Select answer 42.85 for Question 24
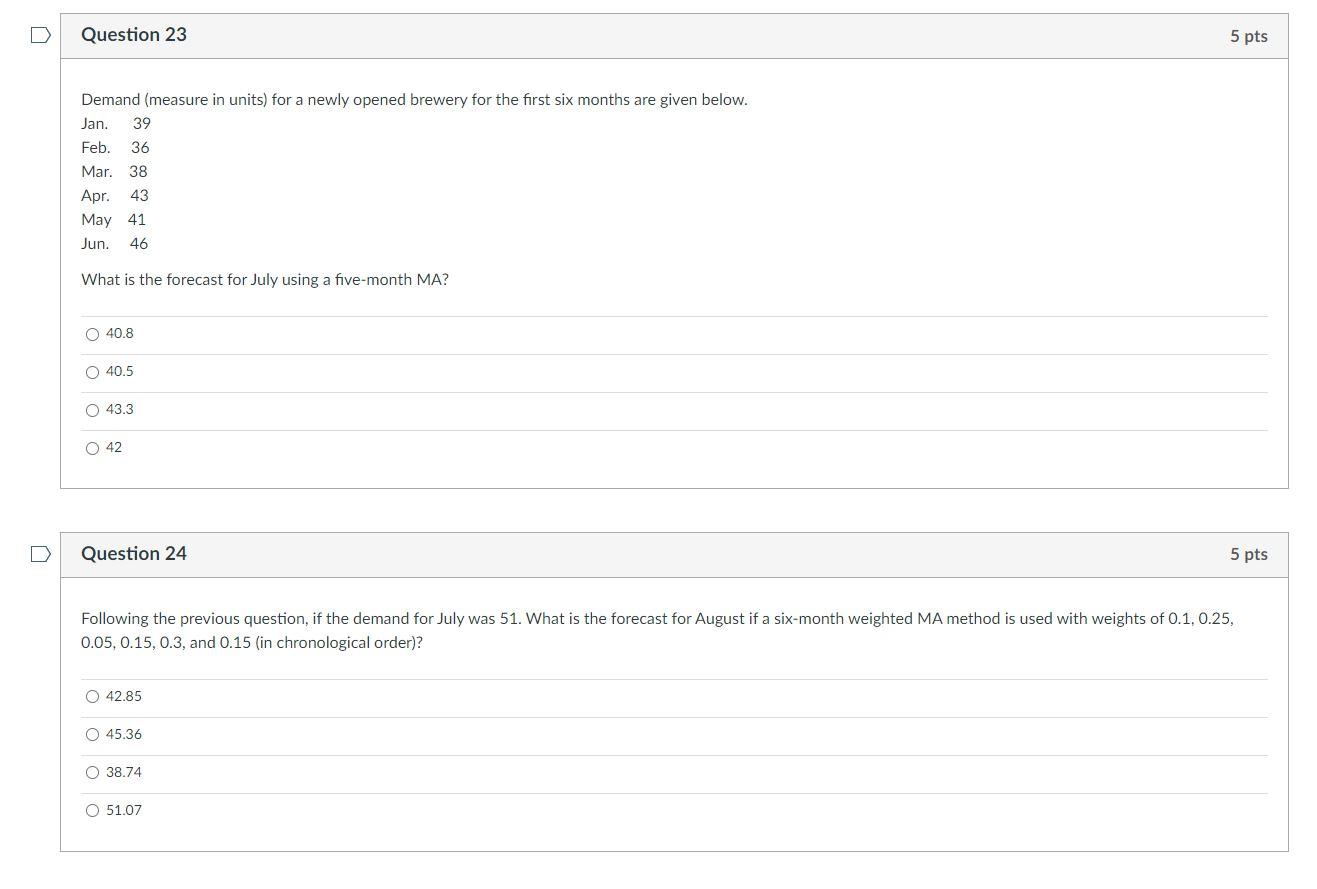 (x=92, y=696)
